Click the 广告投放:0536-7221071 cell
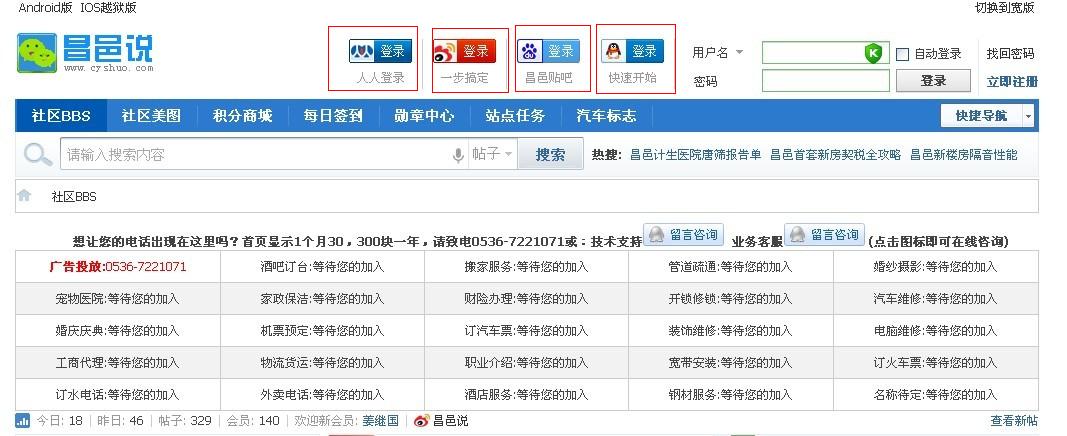Viewport: 1067px width, 436px height. coord(118,267)
